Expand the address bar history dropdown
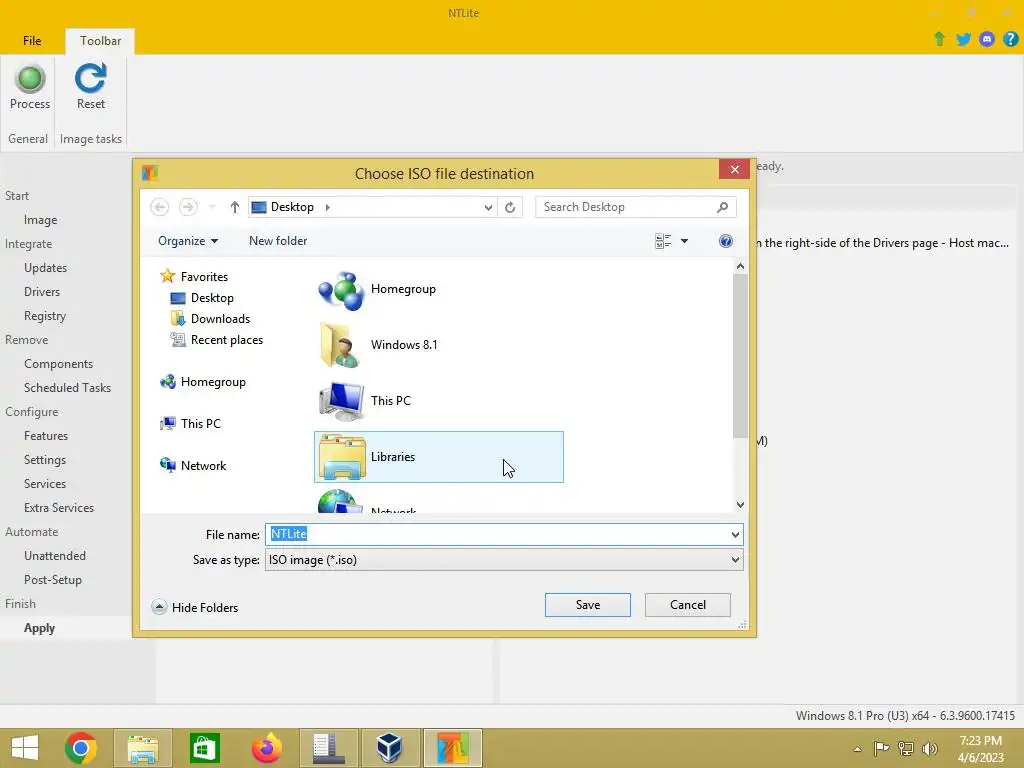Screen dimensions: 1024x768 pyautogui.click(x=488, y=207)
